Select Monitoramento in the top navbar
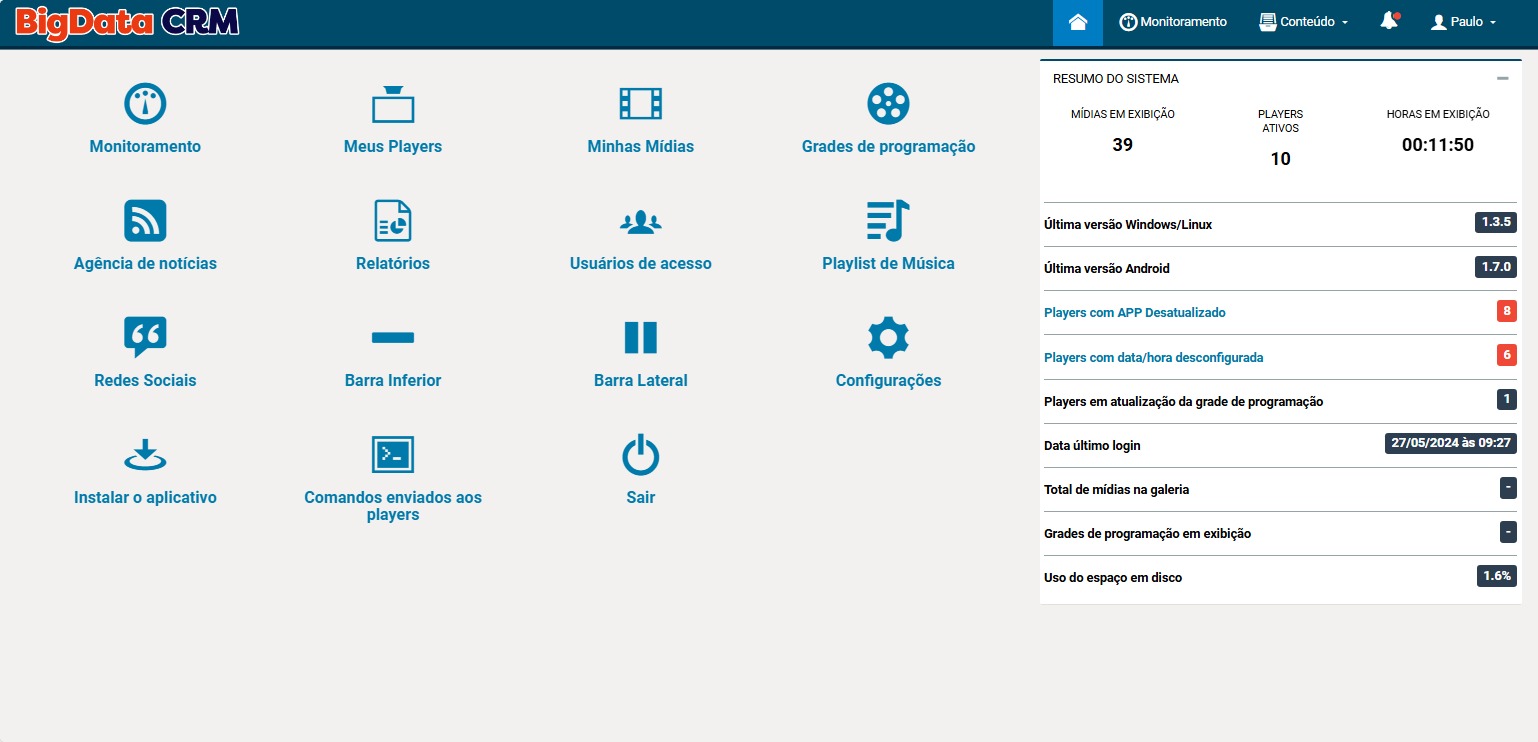1538x742 pixels. (x=1173, y=22)
